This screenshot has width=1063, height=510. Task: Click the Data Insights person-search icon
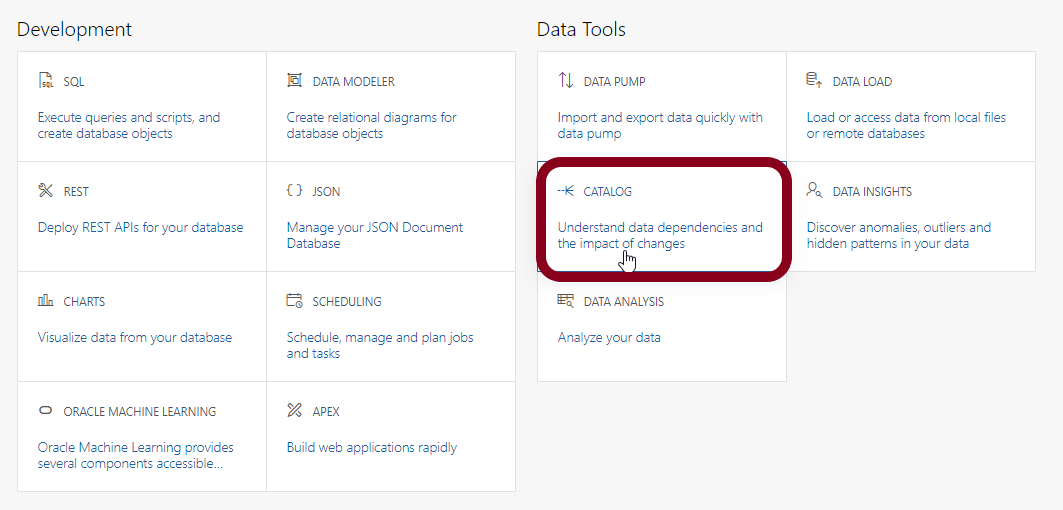pyautogui.click(x=814, y=191)
